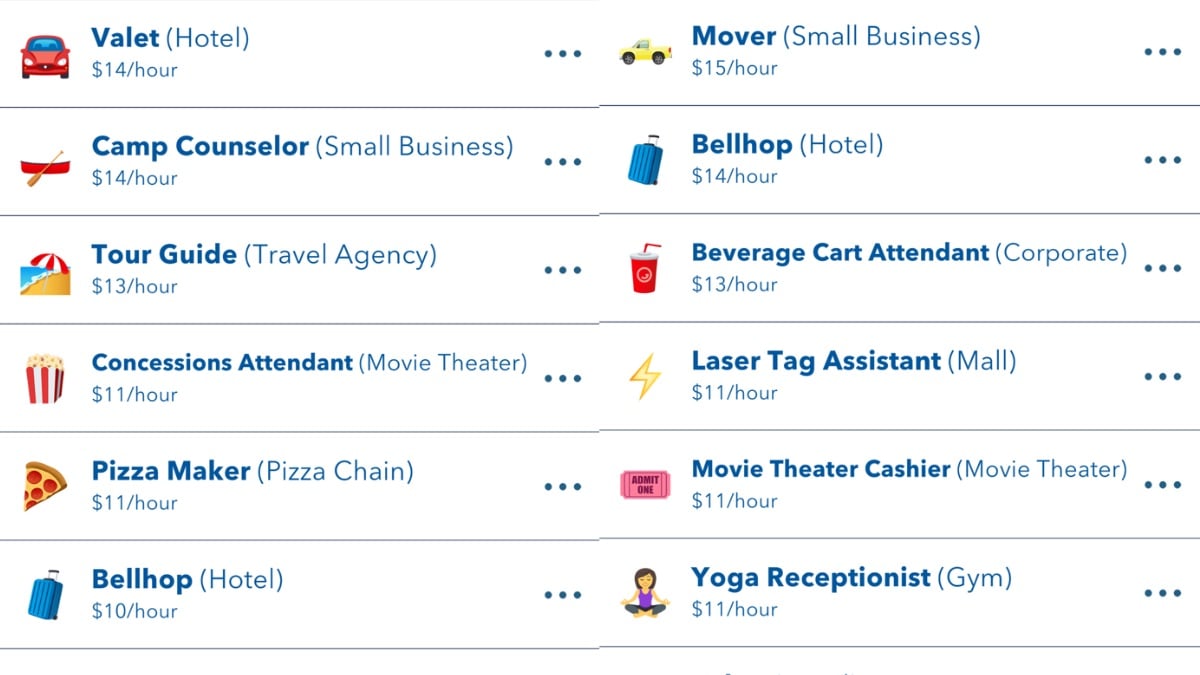This screenshot has width=1200, height=675.
Task: Open the Camp Counselor job title
Action: tap(200, 147)
